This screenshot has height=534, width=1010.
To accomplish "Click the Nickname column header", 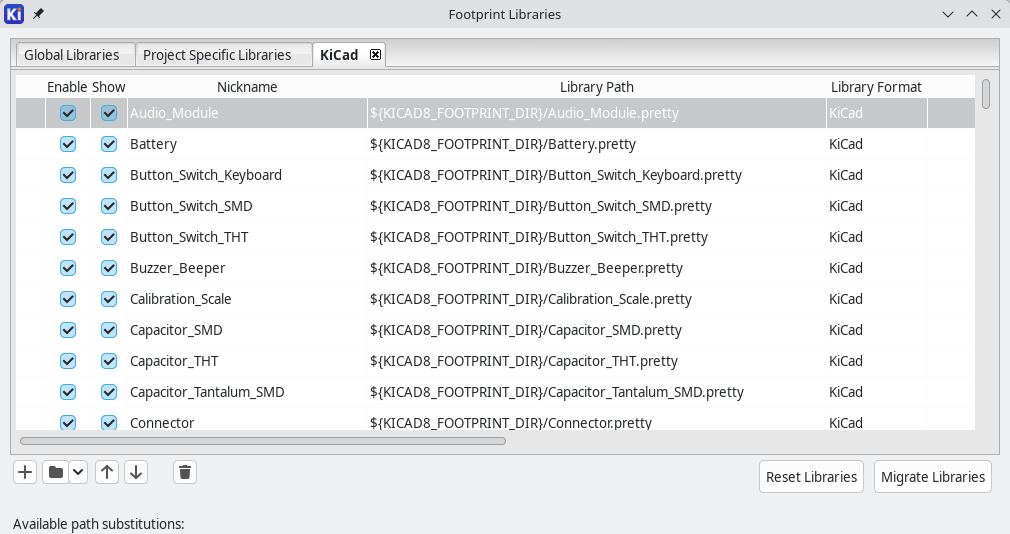I will coord(247,87).
